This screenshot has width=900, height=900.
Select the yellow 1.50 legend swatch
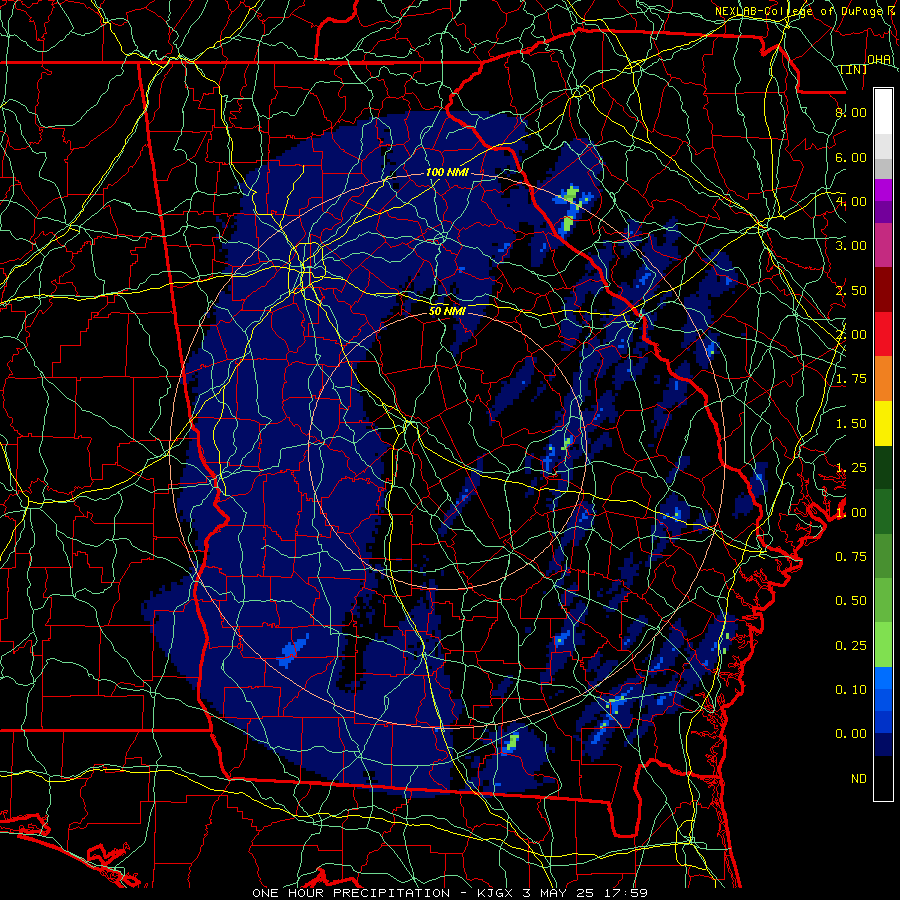(x=883, y=424)
